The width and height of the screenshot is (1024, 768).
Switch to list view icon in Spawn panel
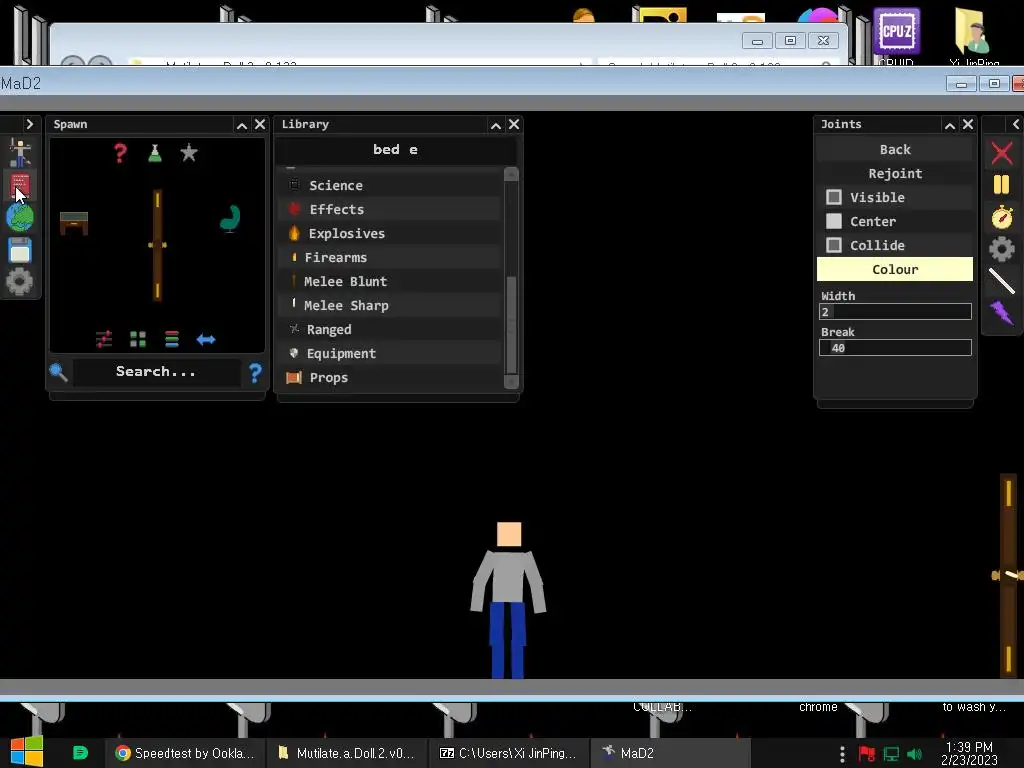coord(172,339)
